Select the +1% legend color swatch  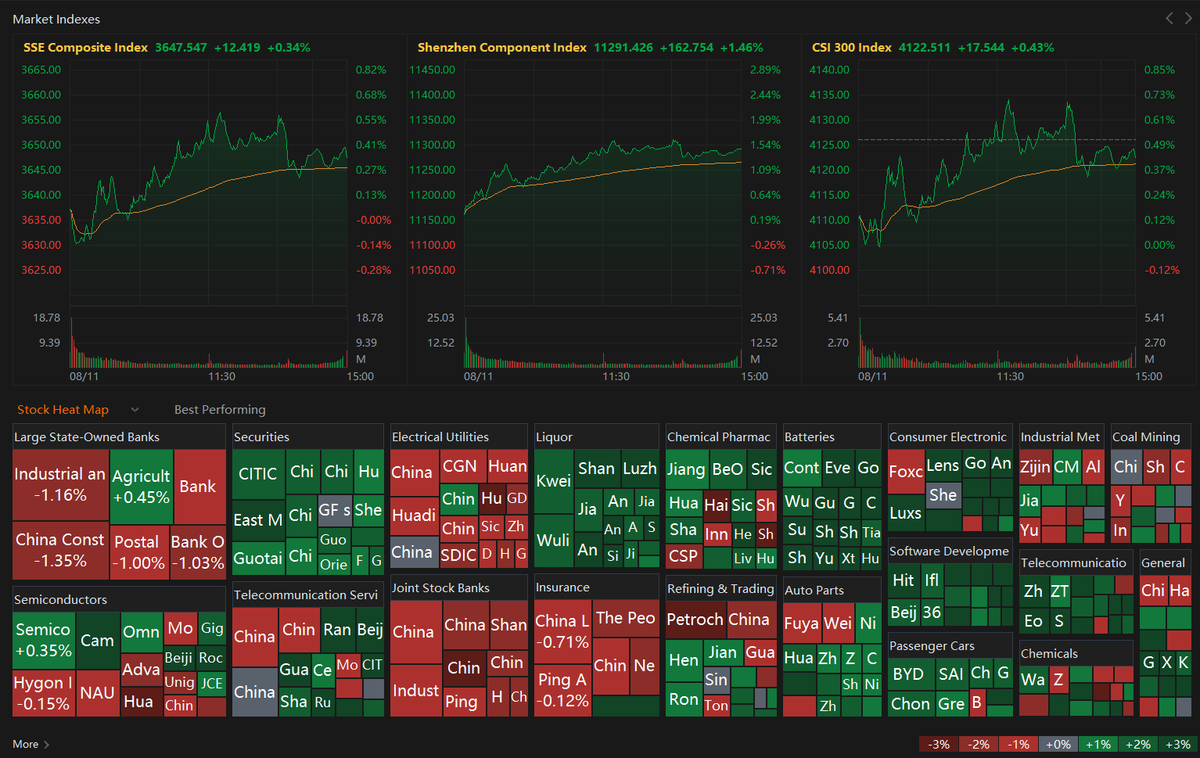tap(1097, 745)
